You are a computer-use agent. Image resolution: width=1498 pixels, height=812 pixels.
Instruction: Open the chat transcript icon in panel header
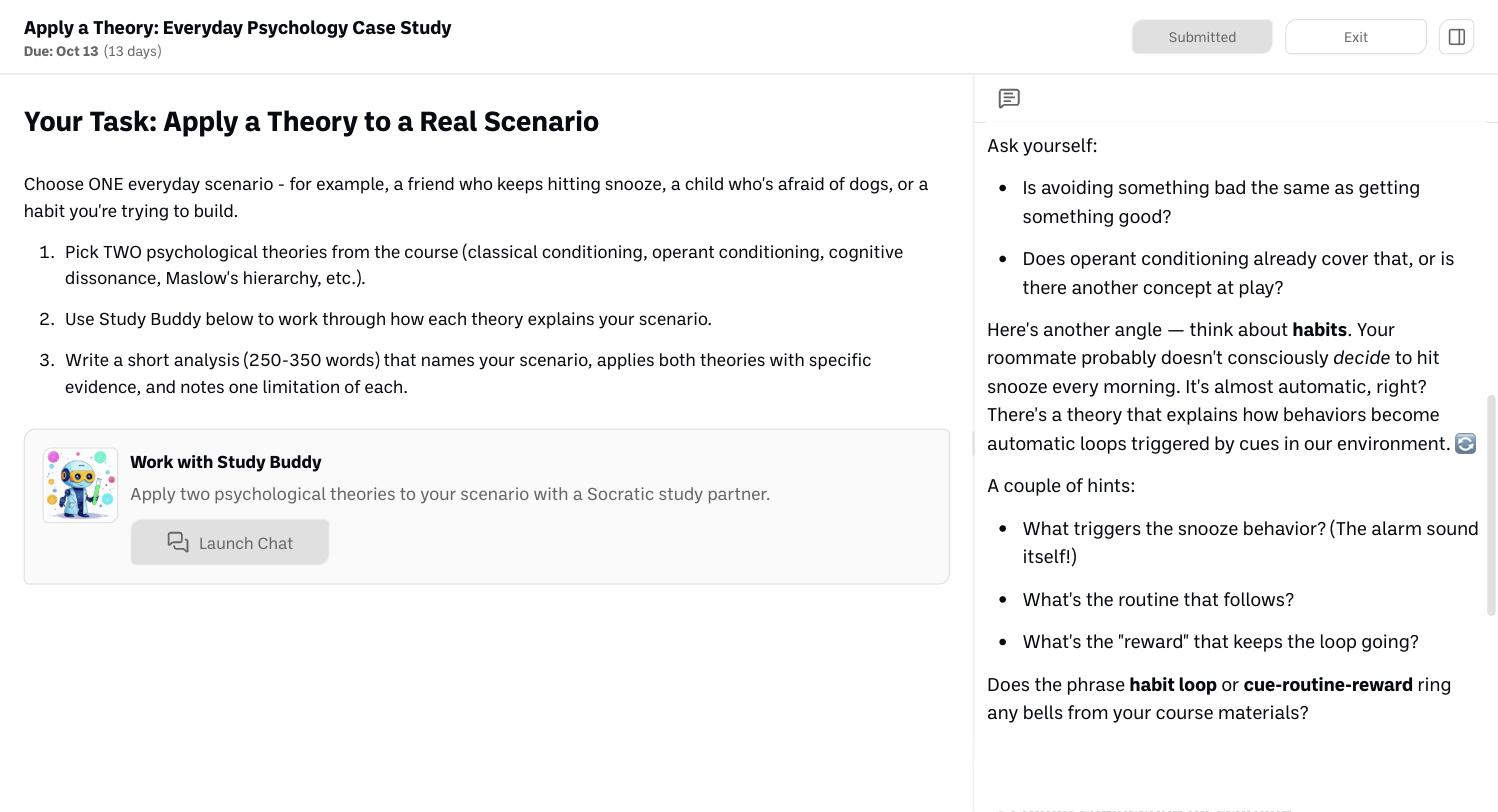1009,98
